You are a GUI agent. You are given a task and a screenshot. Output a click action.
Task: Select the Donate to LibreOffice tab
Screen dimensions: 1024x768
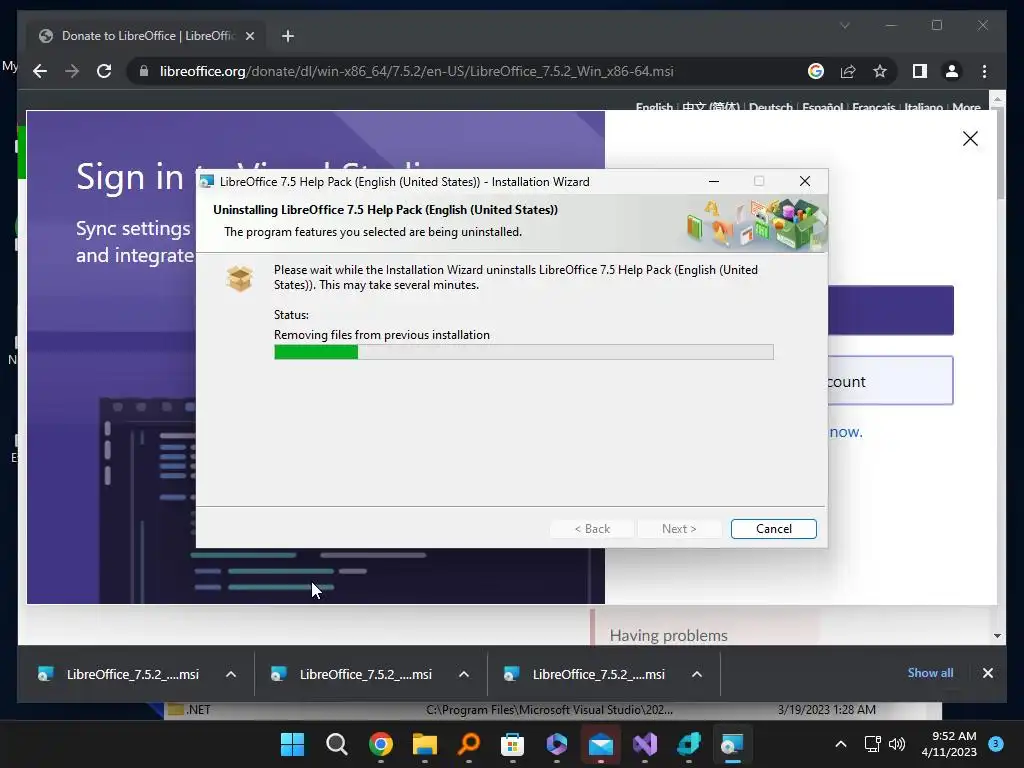coord(146,36)
